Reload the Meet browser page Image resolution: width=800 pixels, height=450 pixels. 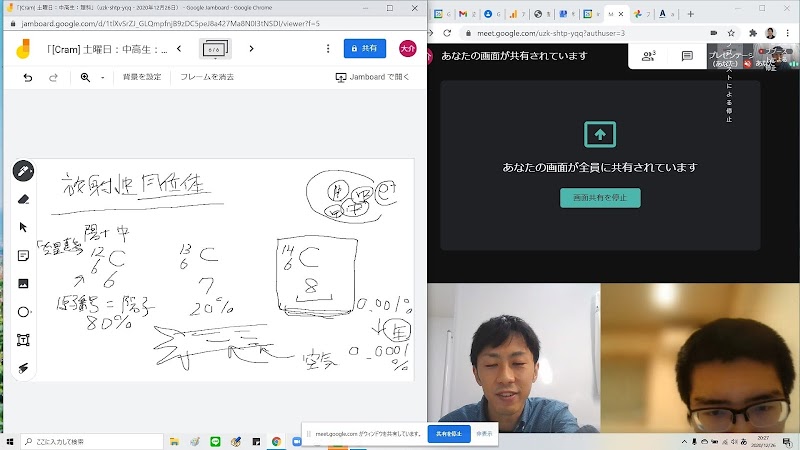click(x=447, y=33)
